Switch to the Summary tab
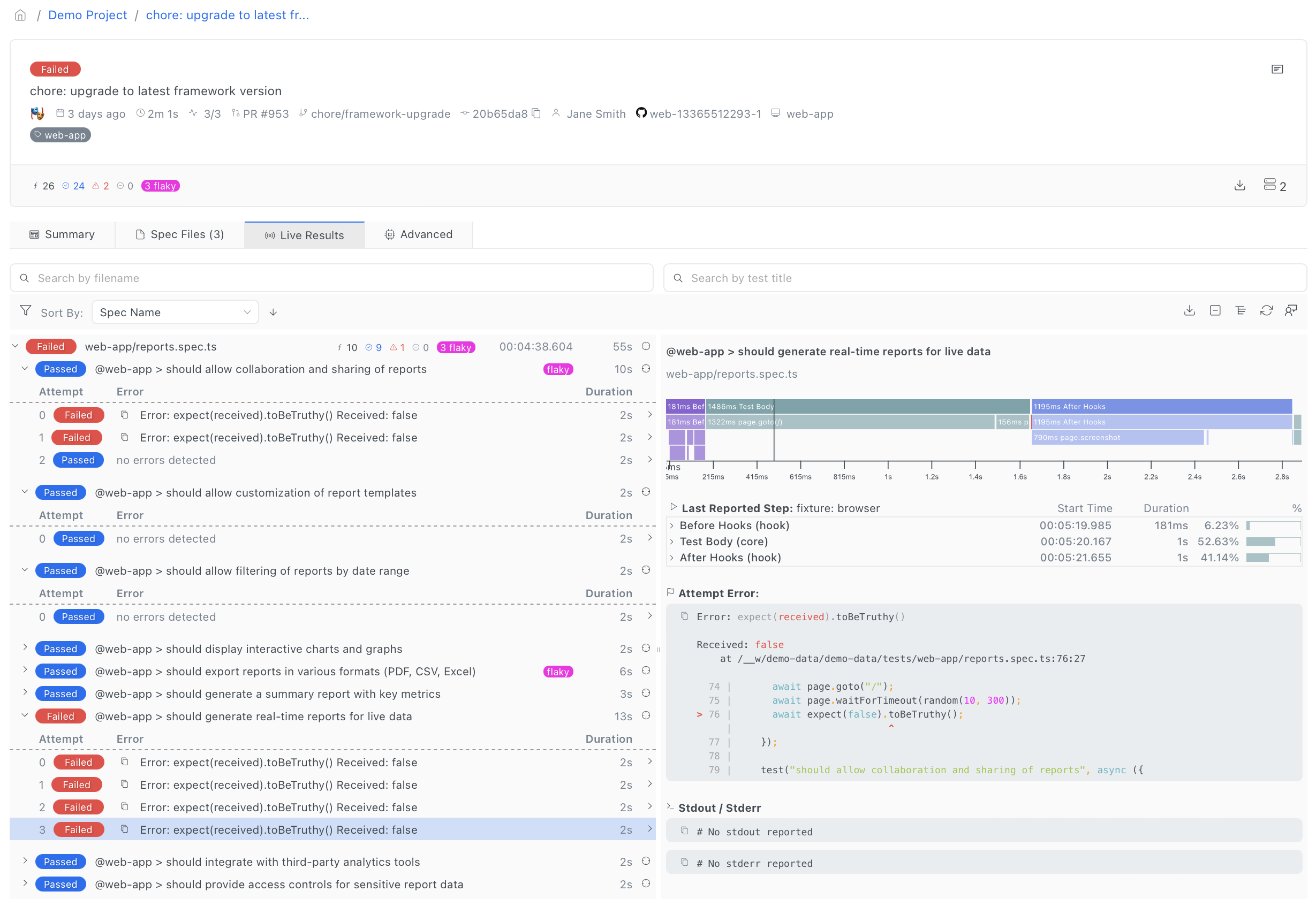Screen dimensions: 1316x899 click(x=62, y=234)
